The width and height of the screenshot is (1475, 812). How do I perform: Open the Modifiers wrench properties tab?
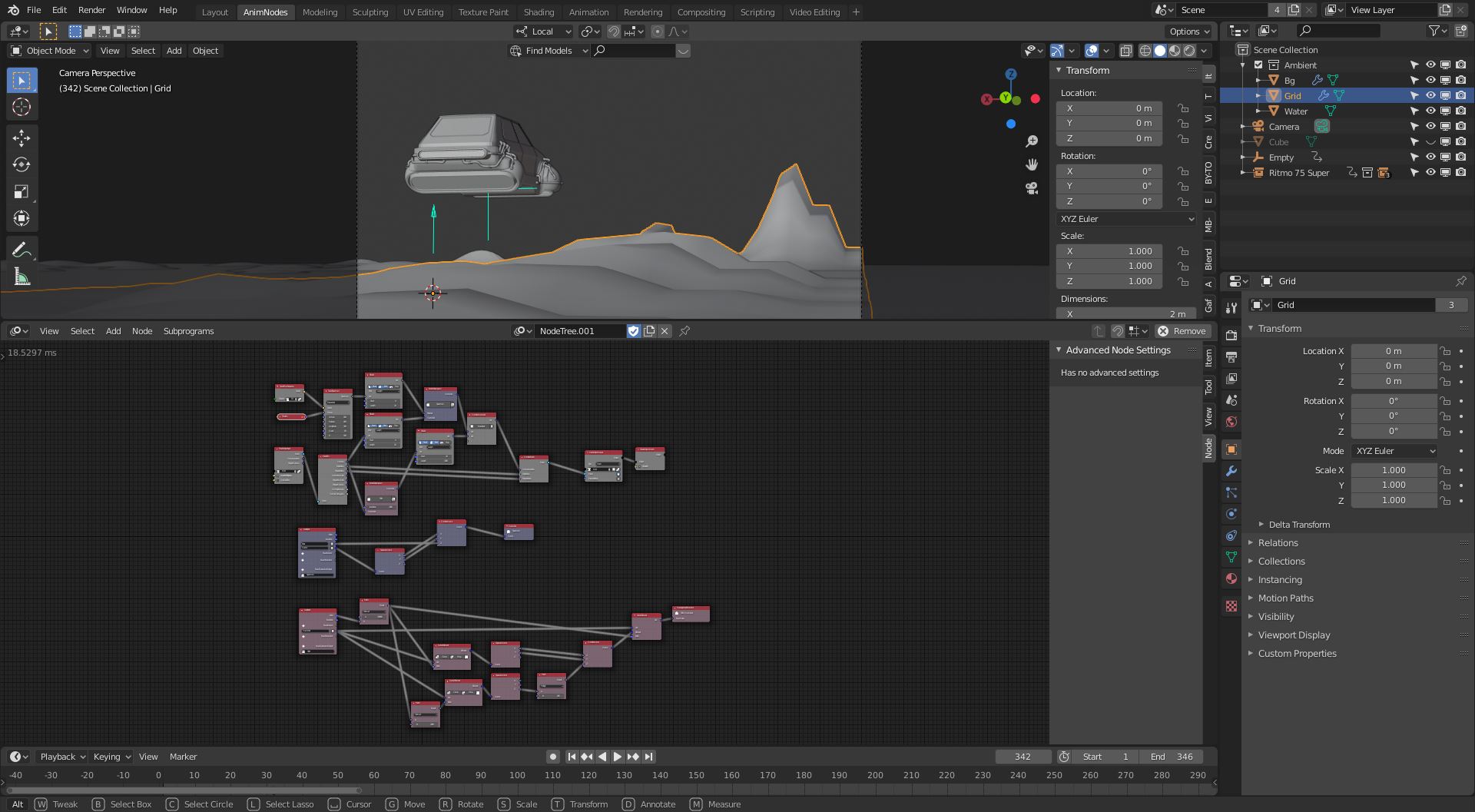pos(1231,471)
